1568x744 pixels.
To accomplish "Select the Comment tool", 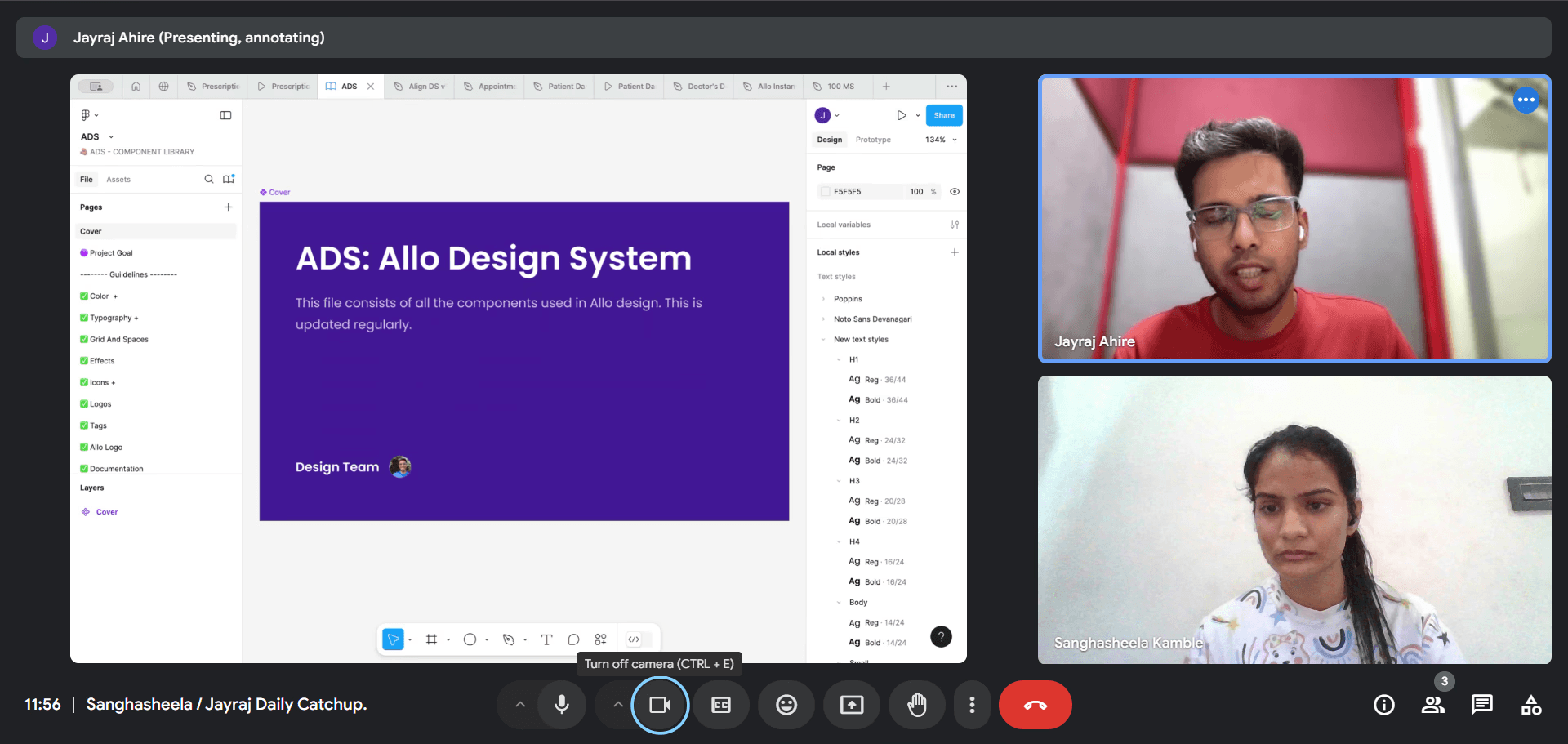I will click(x=573, y=639).
